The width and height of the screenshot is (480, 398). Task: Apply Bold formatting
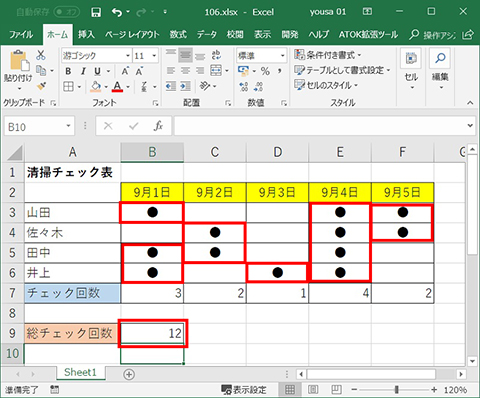(68, 71)
